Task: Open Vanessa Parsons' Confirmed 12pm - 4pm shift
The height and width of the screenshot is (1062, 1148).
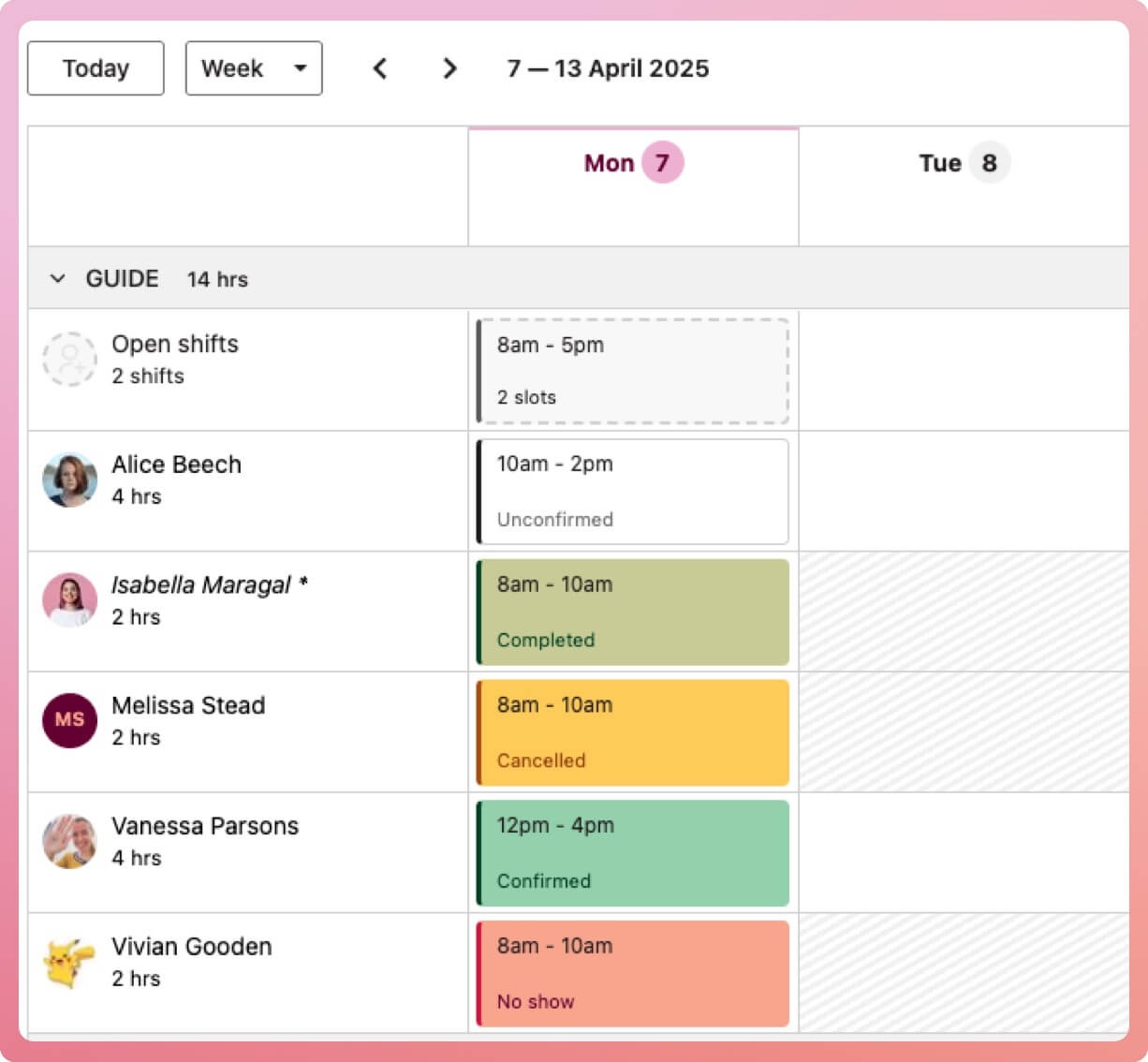Action: click(x=633, y=853)
